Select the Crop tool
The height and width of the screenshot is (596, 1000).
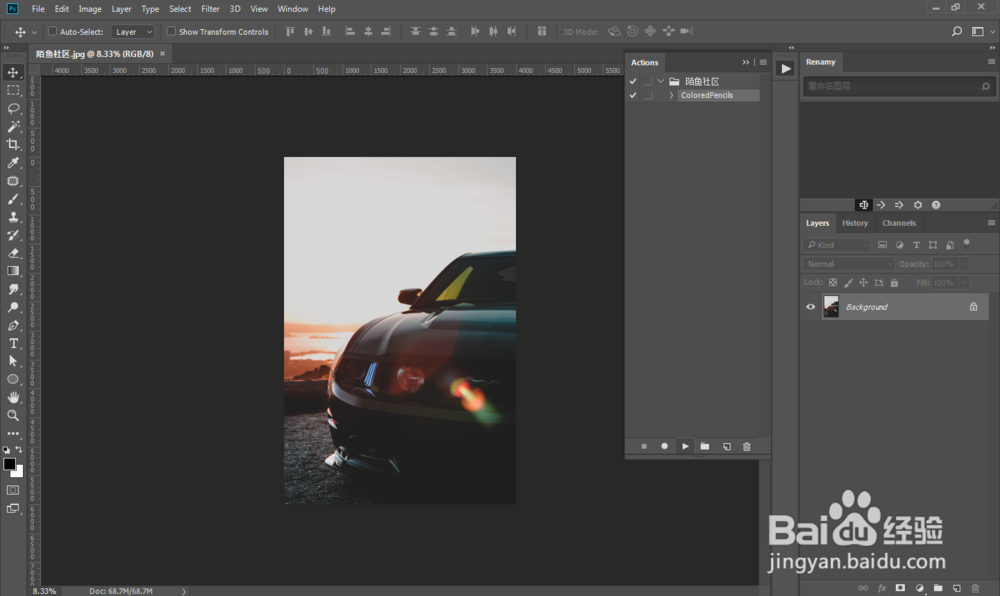(x=13, y=145)
